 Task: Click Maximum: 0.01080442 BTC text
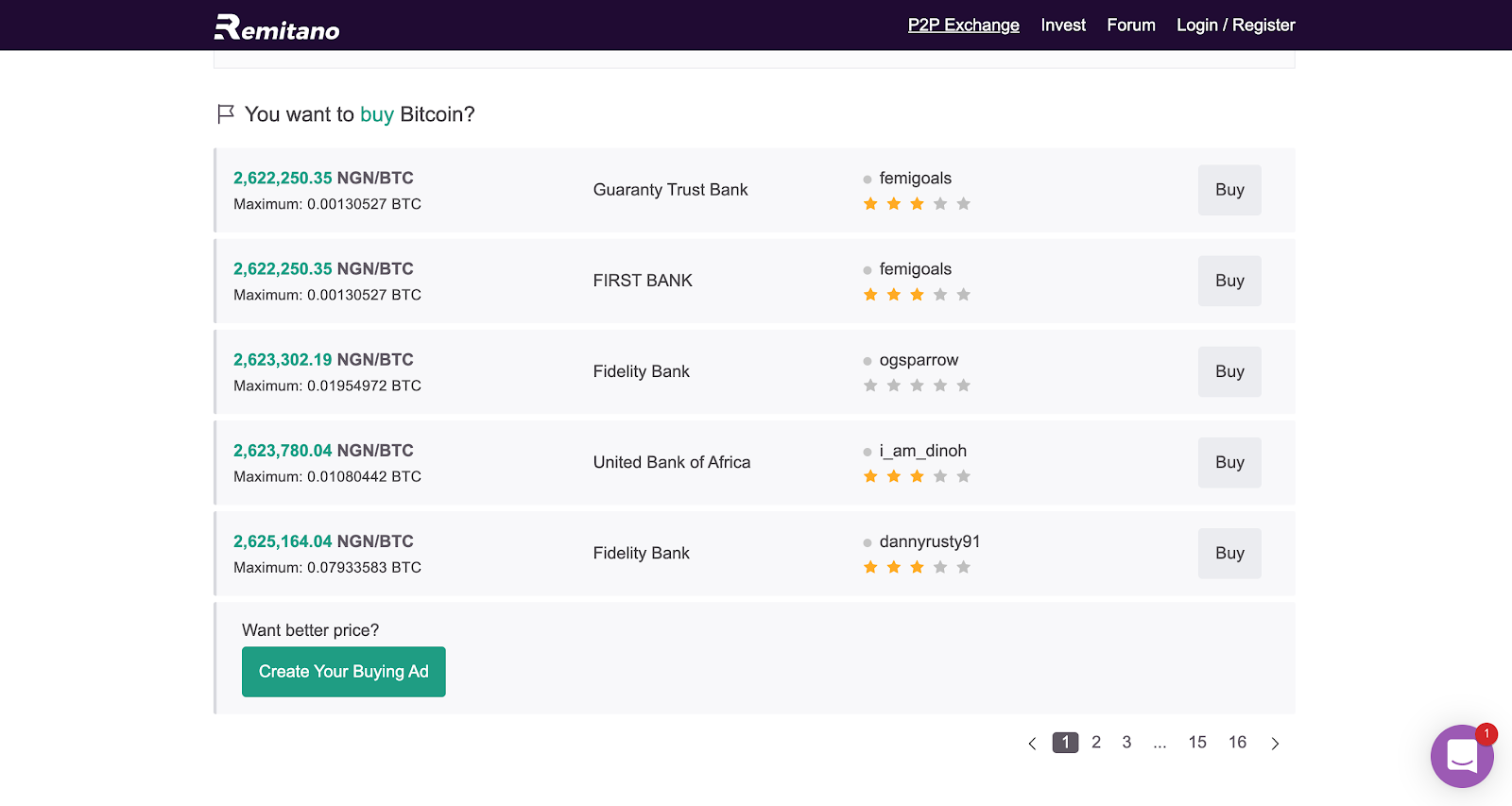[327, 476]
